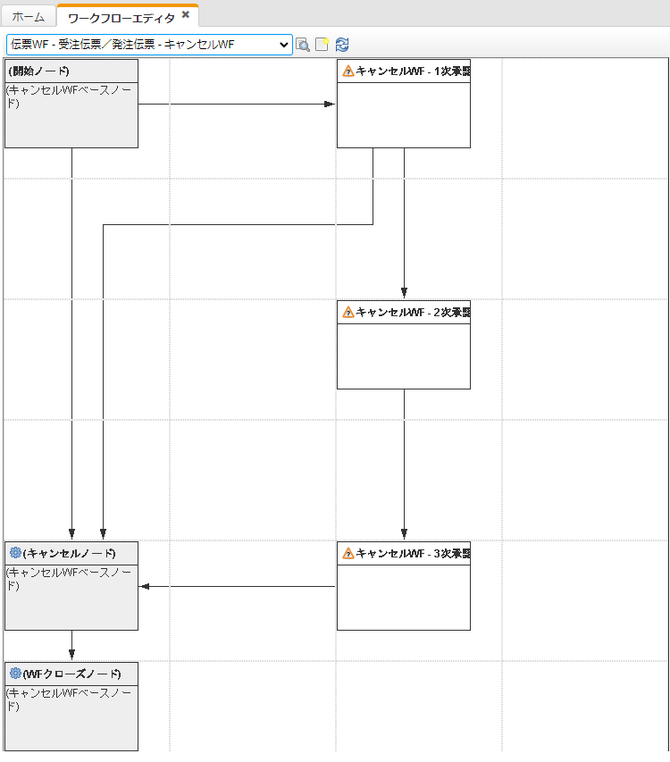Select the キャンセルWF - 2次承認 node title

pyautogui.click(x=413, y=312)
